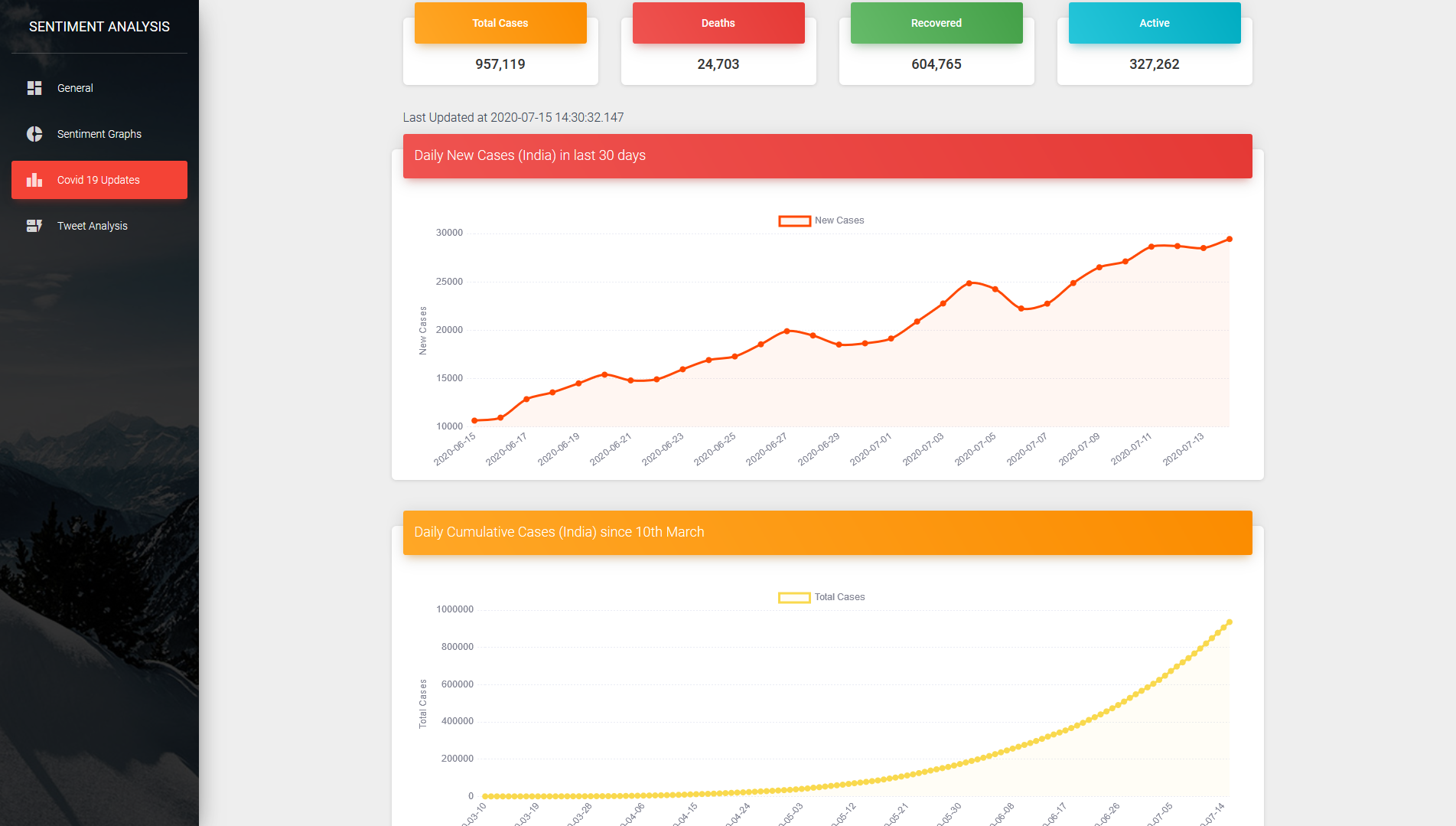
Task: Click the 2020-07-01 x-axis label
Action: [x=871, y=449]
